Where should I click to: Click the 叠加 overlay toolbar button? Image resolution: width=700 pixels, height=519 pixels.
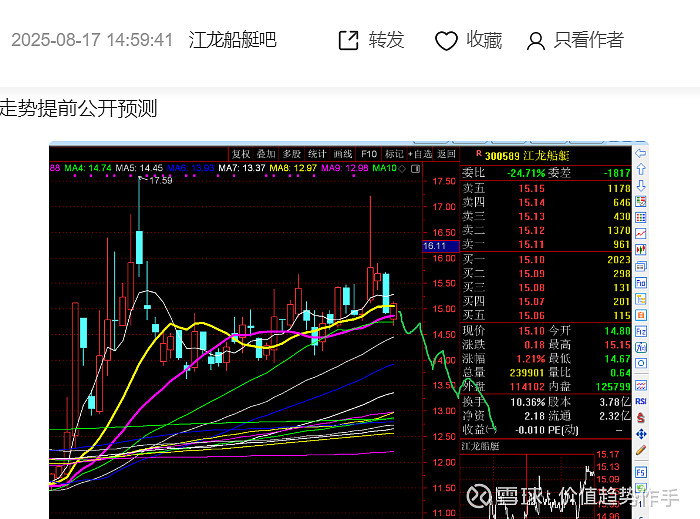[266, 154]
